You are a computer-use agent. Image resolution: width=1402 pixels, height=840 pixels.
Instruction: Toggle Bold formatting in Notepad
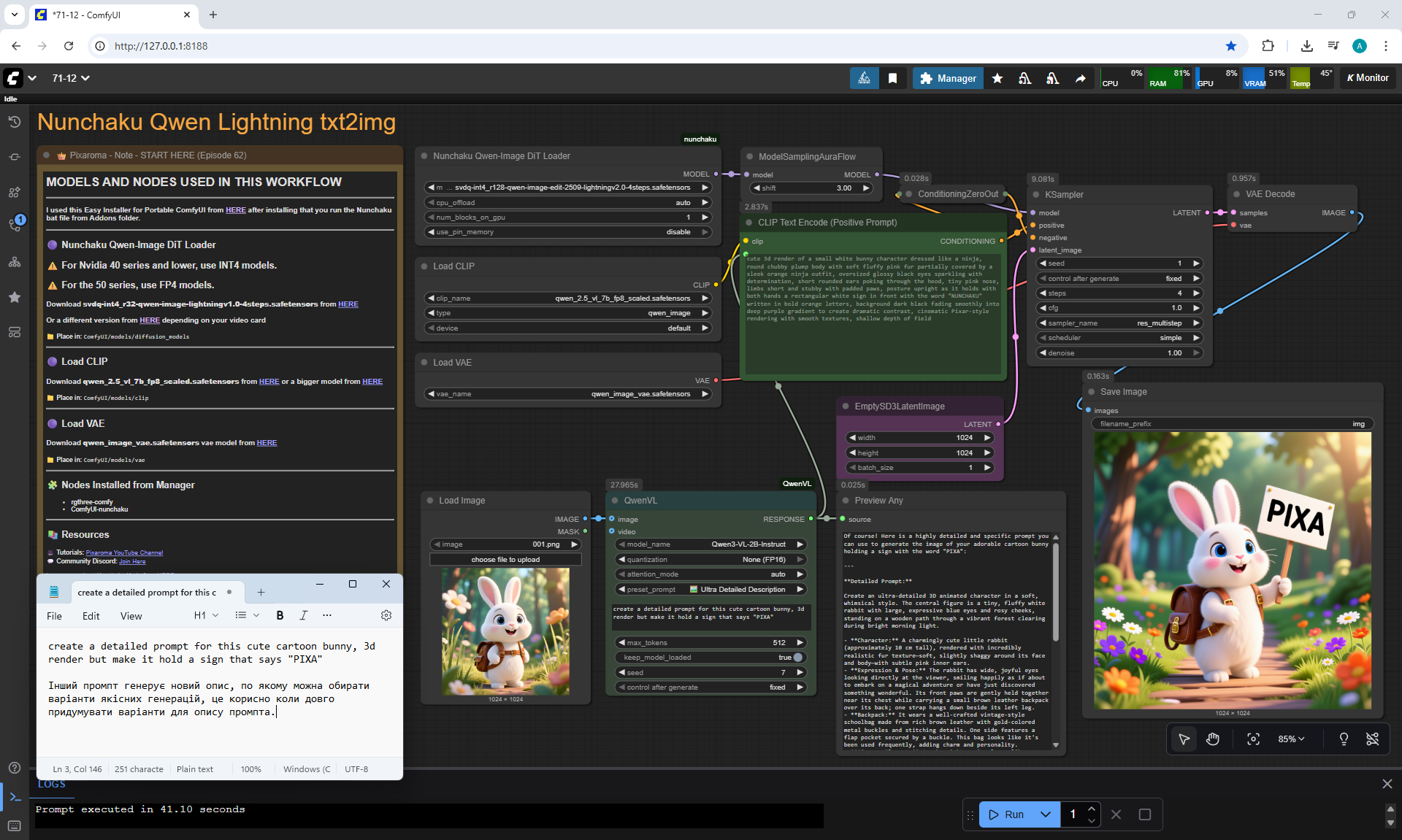pyautogui.click(x=280, y=615)
